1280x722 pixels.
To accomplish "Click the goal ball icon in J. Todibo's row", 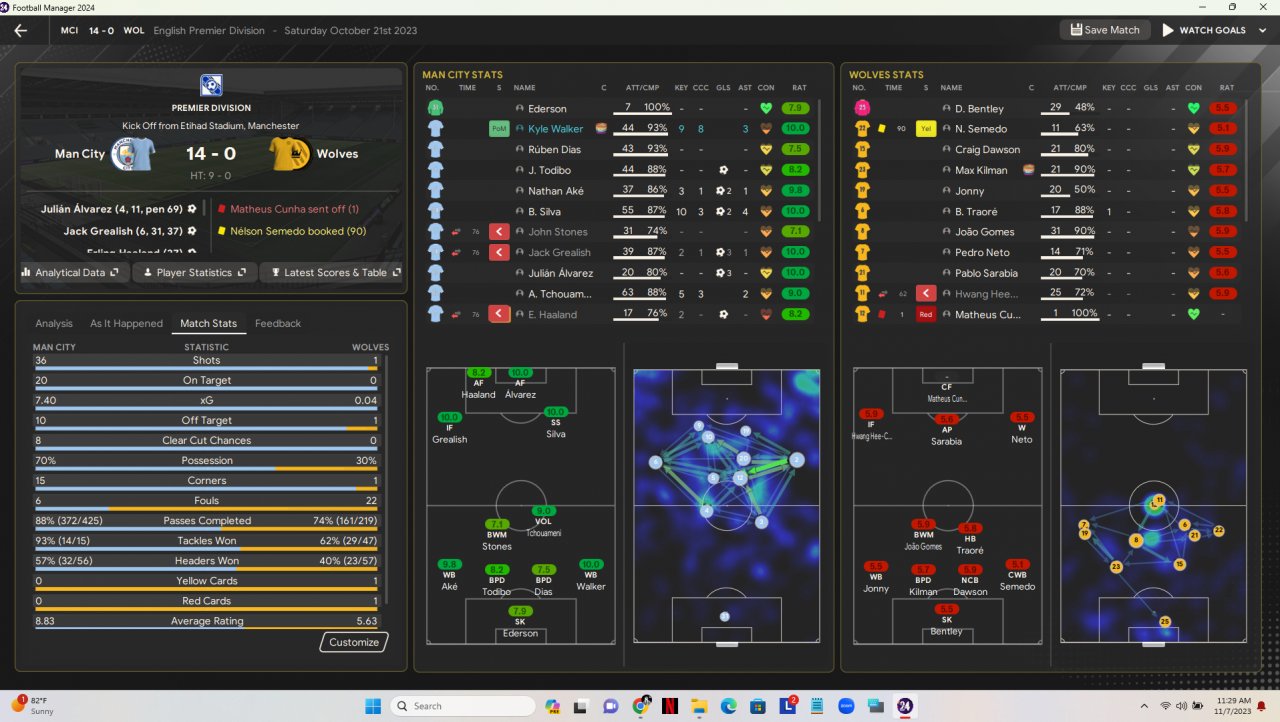I will pos(722,170).
